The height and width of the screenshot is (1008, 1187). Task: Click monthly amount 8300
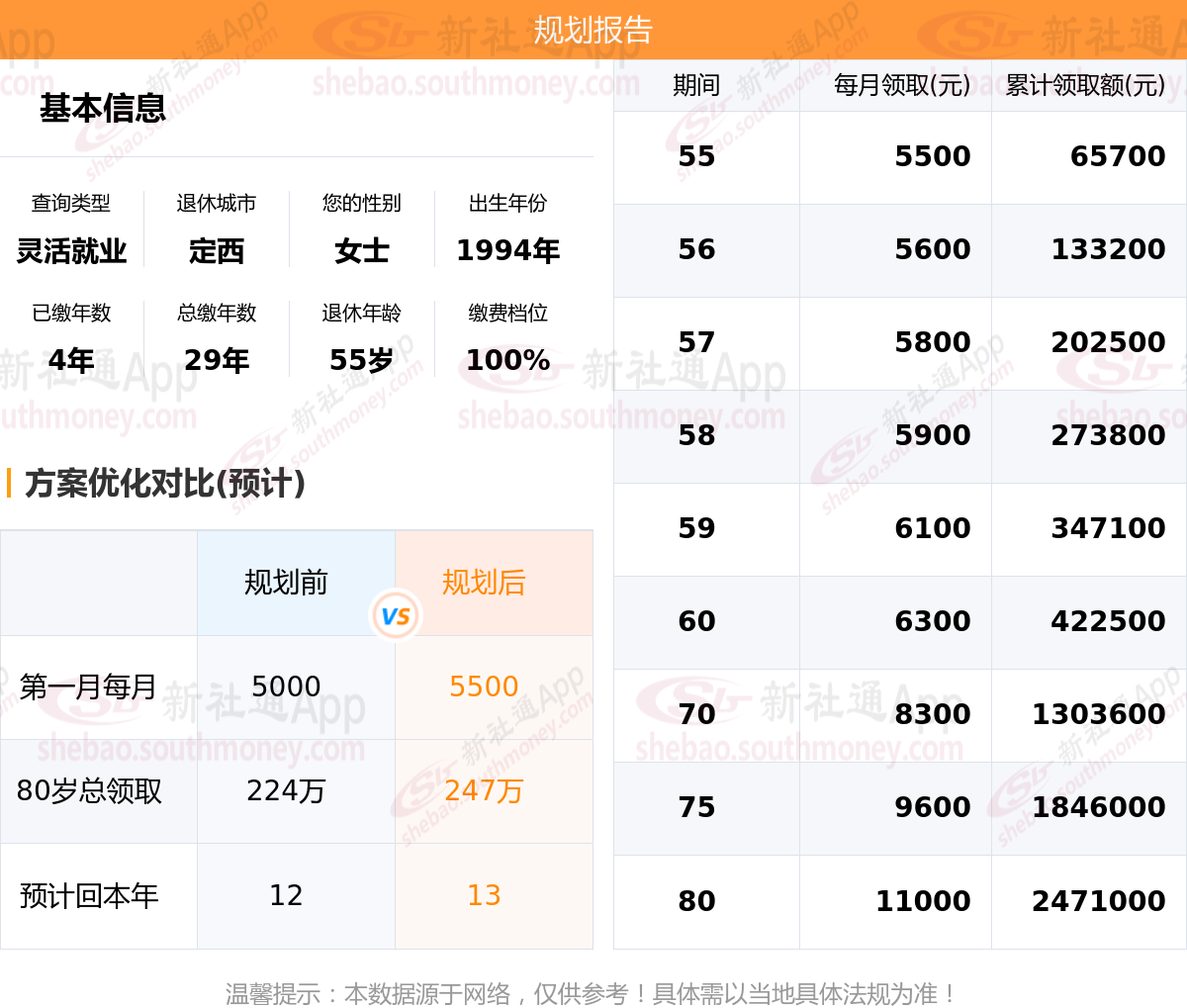933,714
